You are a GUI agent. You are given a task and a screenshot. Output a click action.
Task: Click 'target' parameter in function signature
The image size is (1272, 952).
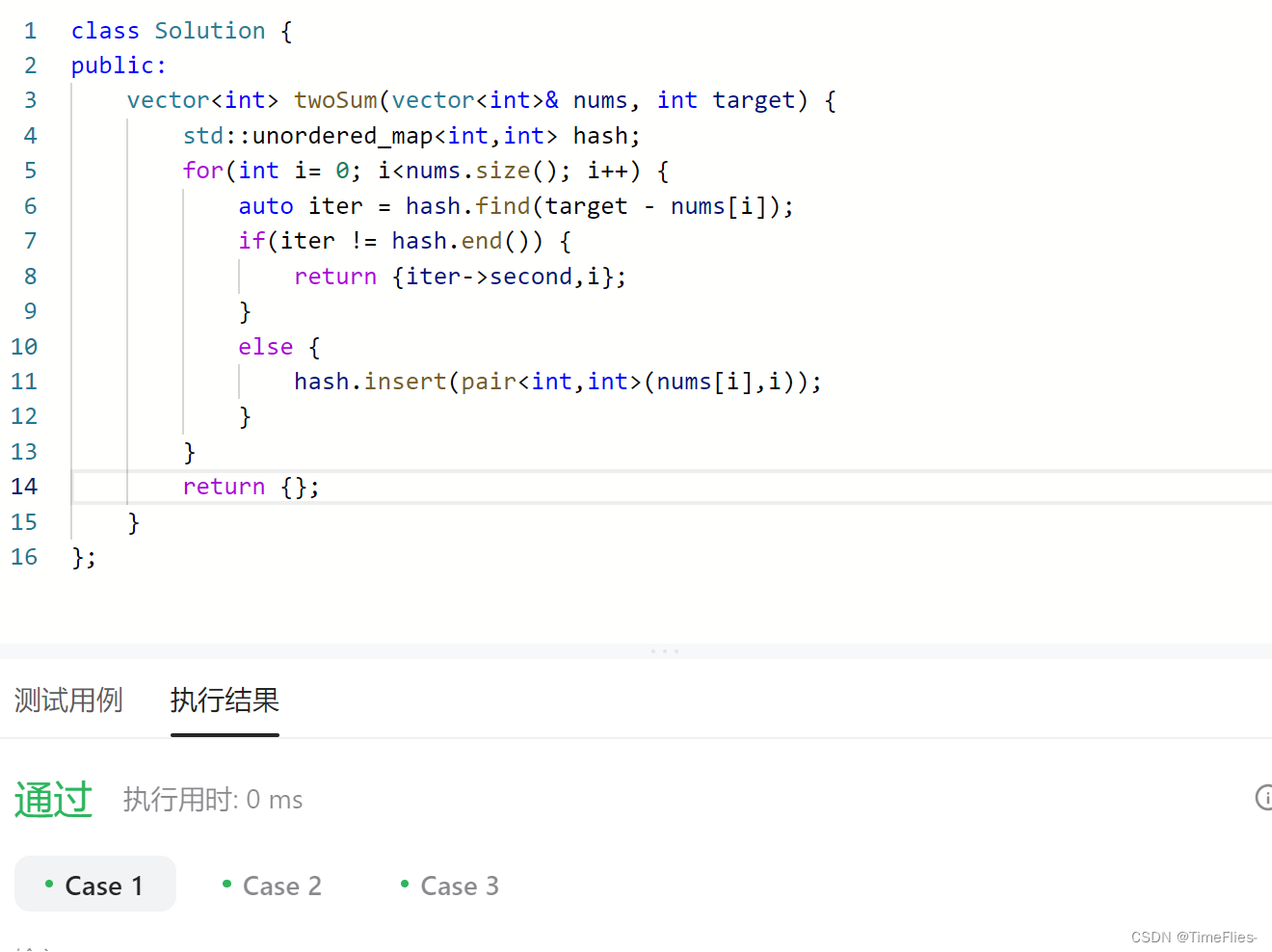[x=754, y=100]
